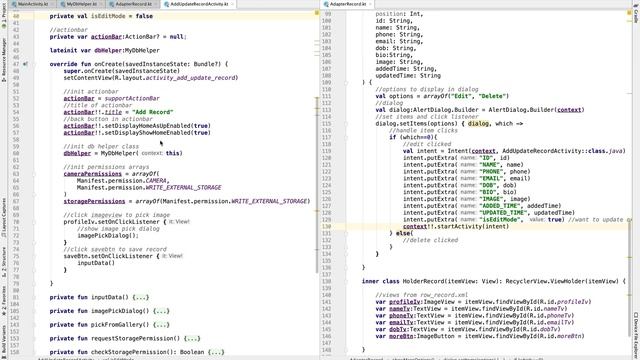Click the "isEditMode" putExtra key

pyautogui.click(x=501, y=220)
